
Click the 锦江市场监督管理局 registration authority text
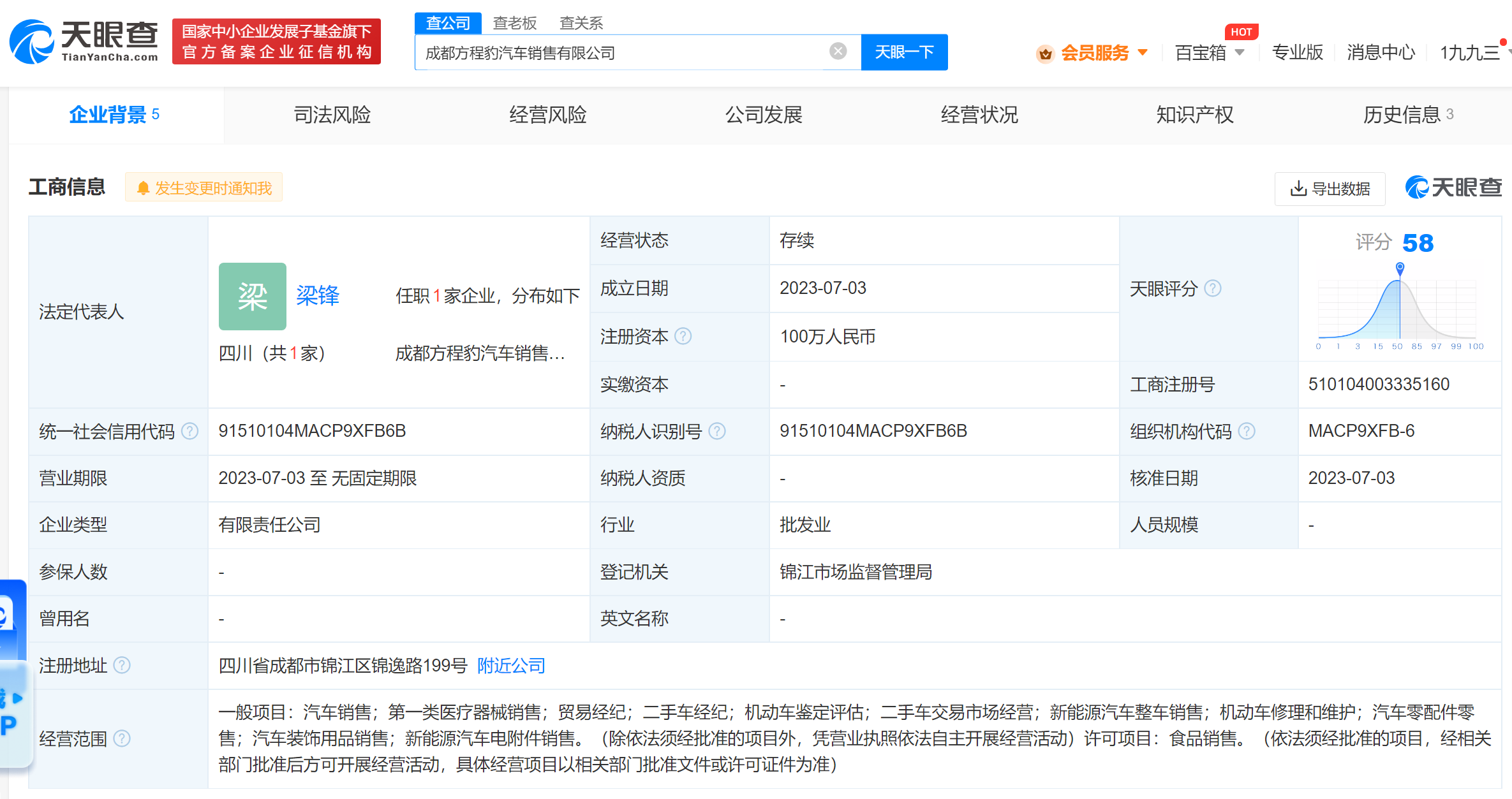pyautogui.click(x=856, y=572)
